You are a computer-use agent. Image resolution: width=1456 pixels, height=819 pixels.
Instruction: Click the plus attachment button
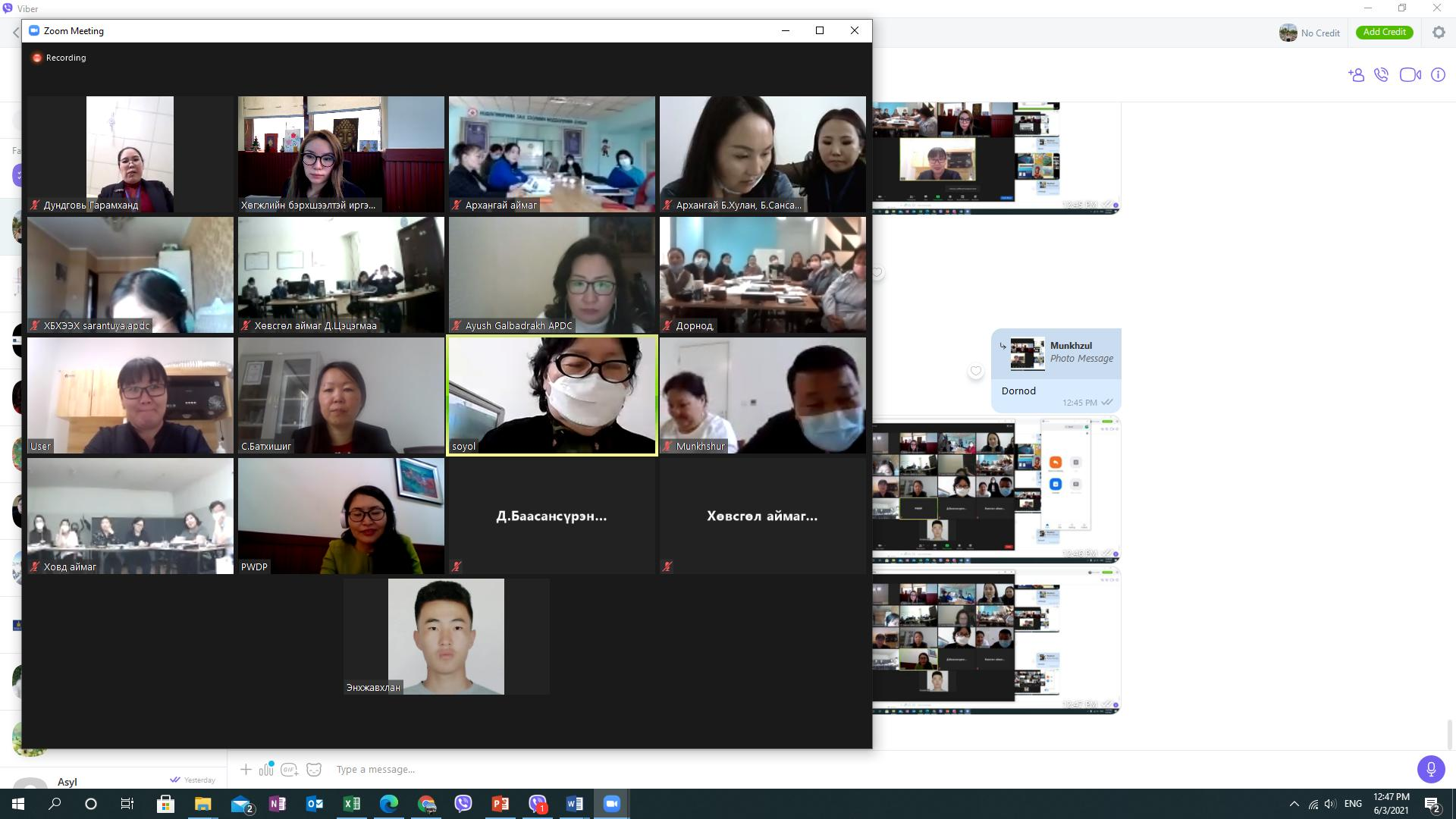[246, 769]
